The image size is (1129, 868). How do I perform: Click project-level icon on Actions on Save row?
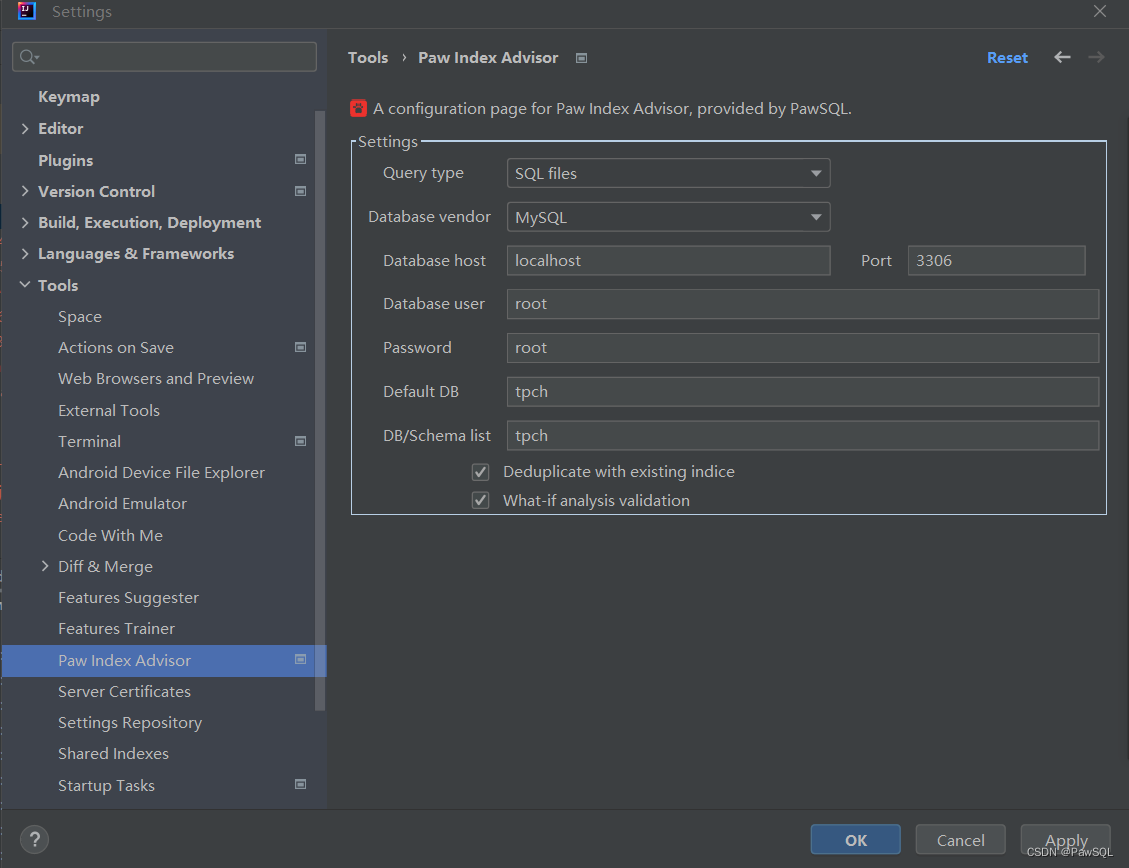pos(301,347)
